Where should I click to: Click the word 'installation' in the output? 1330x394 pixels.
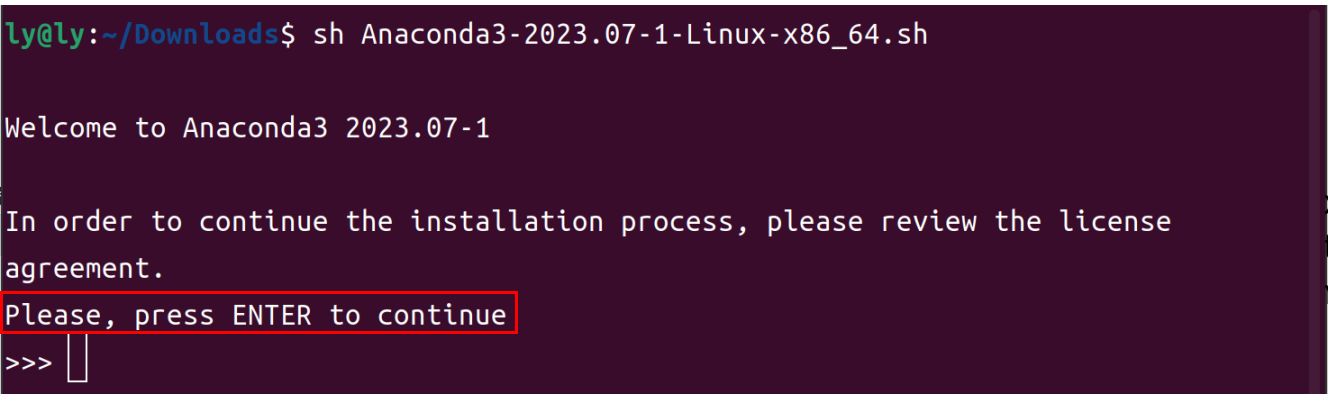[x=507, y=221]
